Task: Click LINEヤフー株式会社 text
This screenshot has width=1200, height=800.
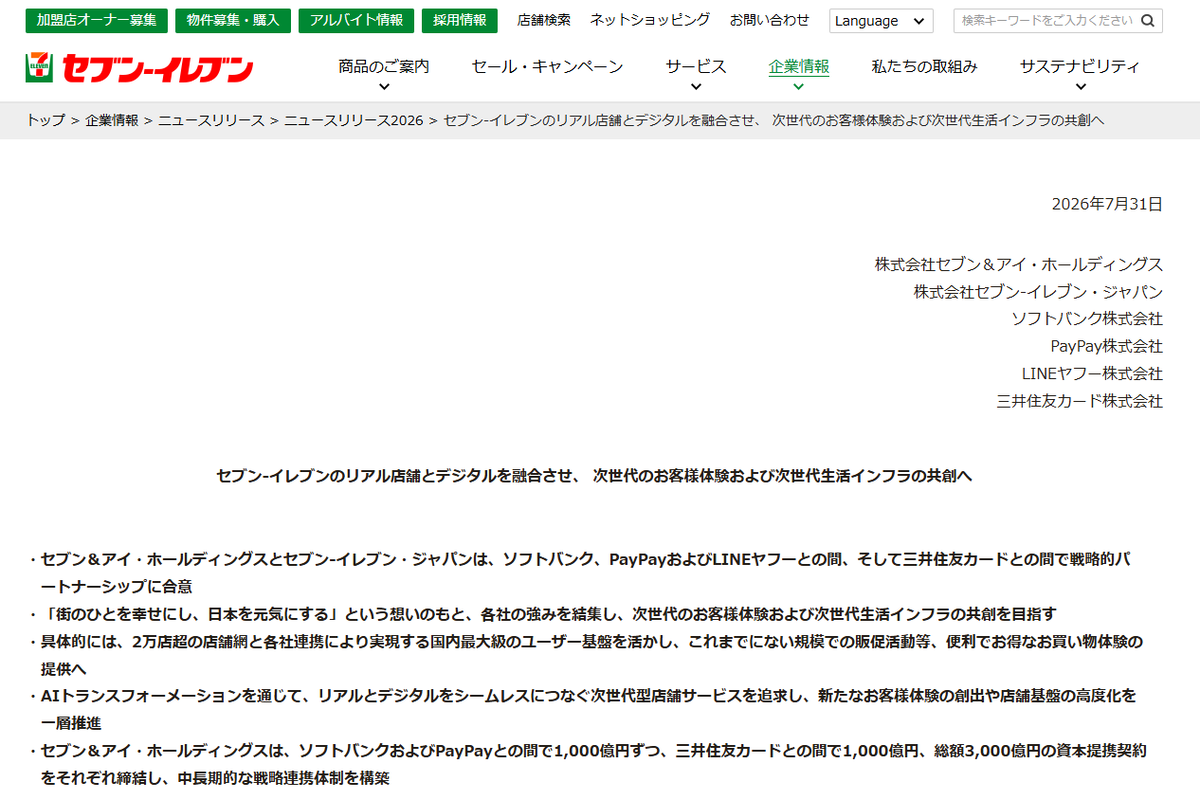Action: point(1092,373)
